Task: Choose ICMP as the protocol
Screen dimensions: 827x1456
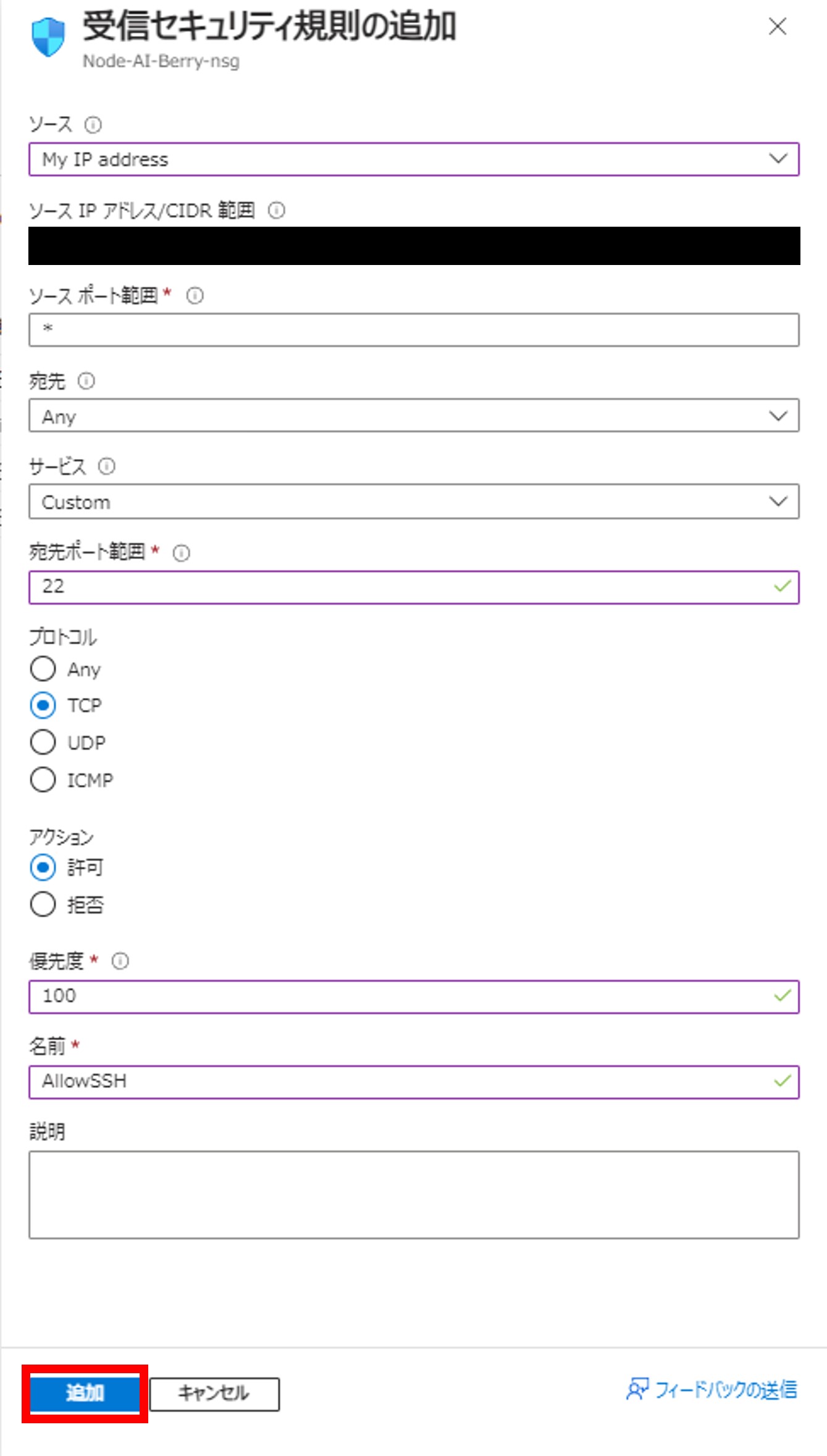Action: [43, 780]
